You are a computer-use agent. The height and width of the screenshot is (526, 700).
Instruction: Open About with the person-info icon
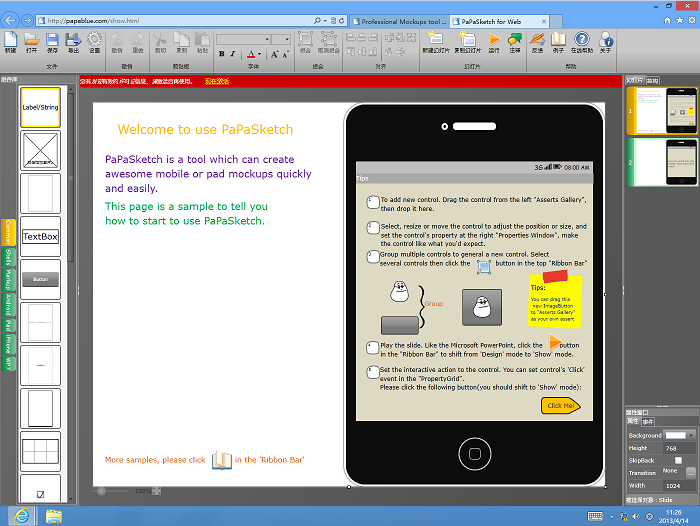605,42
